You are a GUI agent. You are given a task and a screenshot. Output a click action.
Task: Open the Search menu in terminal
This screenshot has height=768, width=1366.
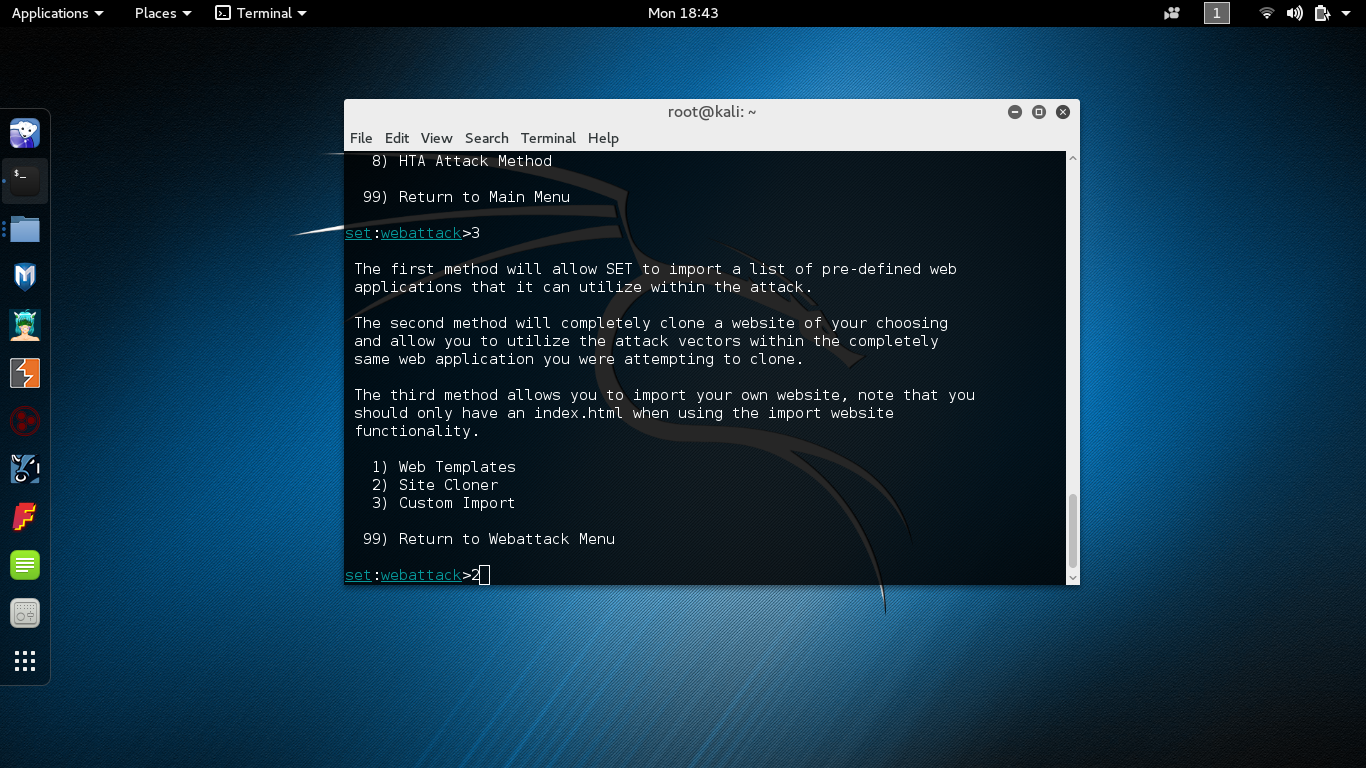point(486,138)
